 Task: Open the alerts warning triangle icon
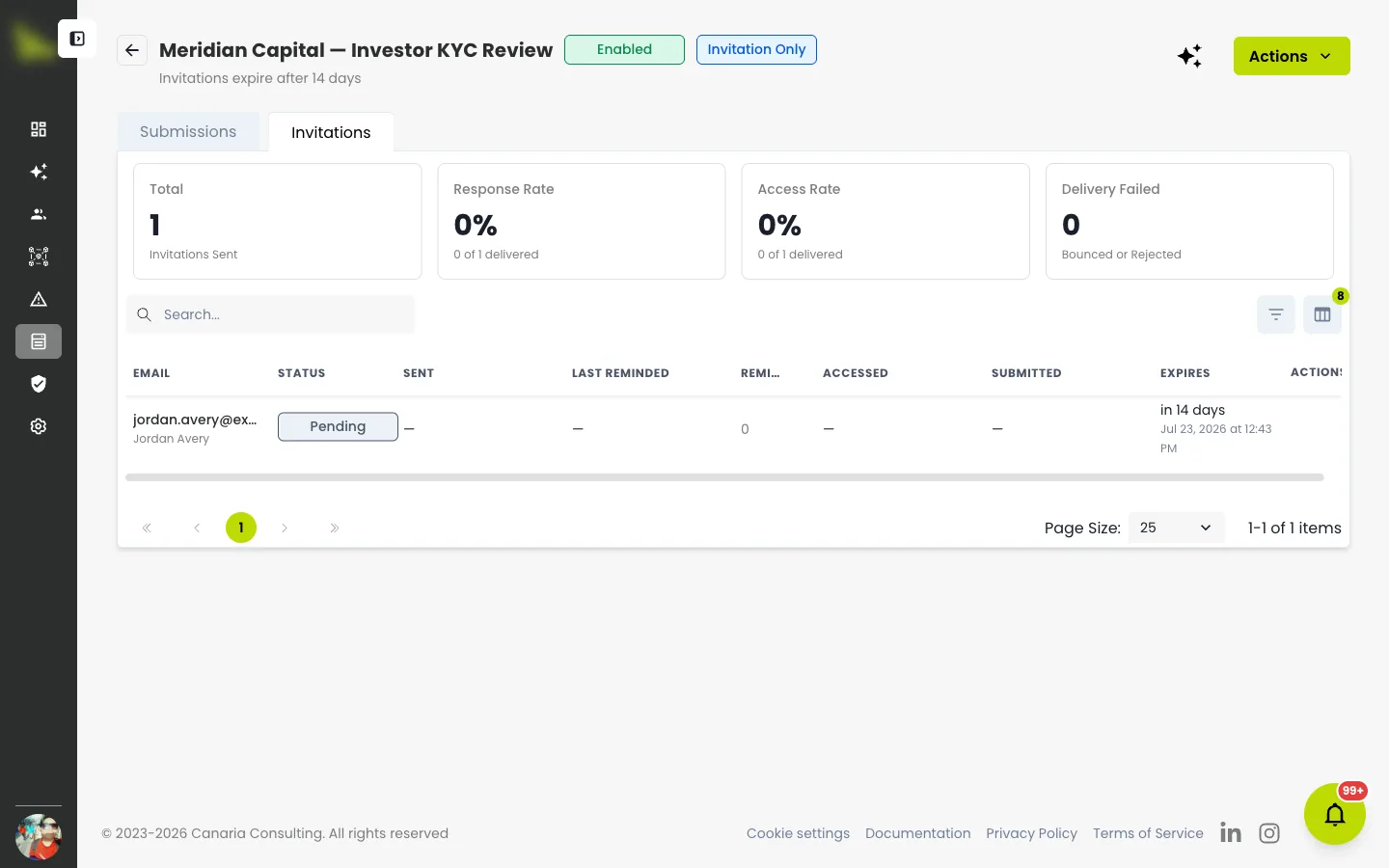(39, 299)
